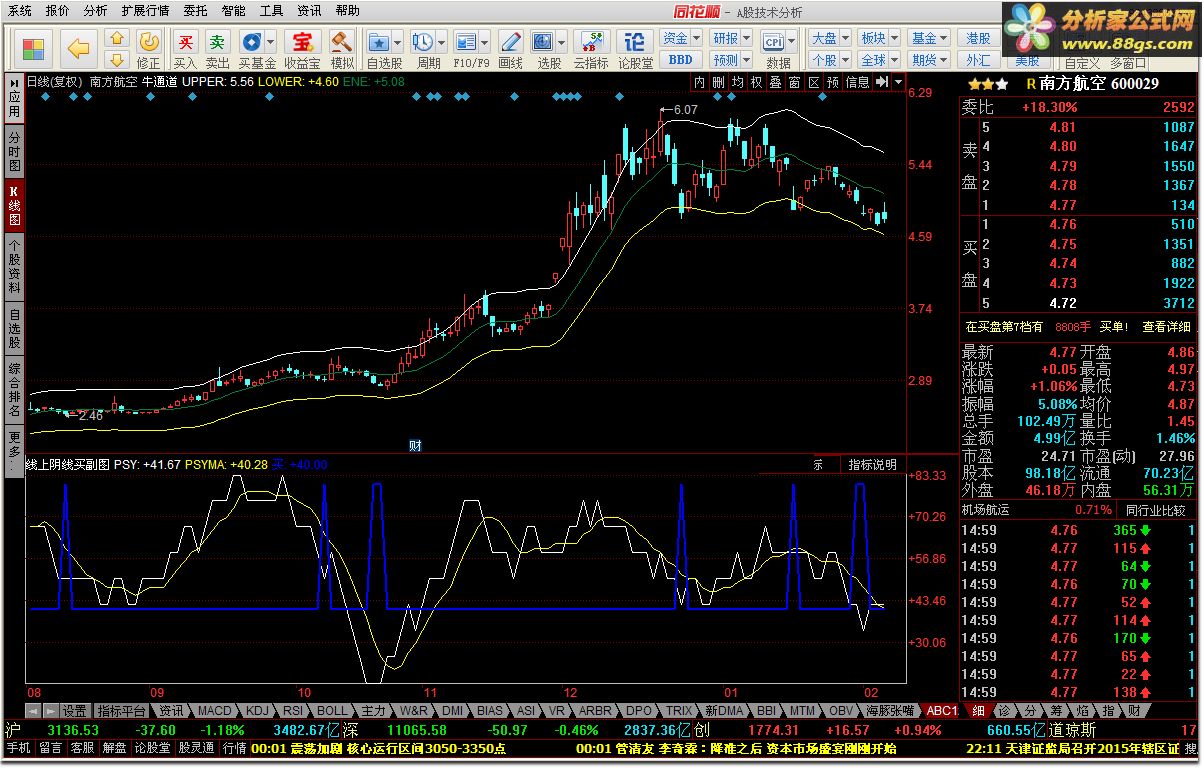
Task: Open the 分时图 sidebar tab
Action: (x=14, y=150)
